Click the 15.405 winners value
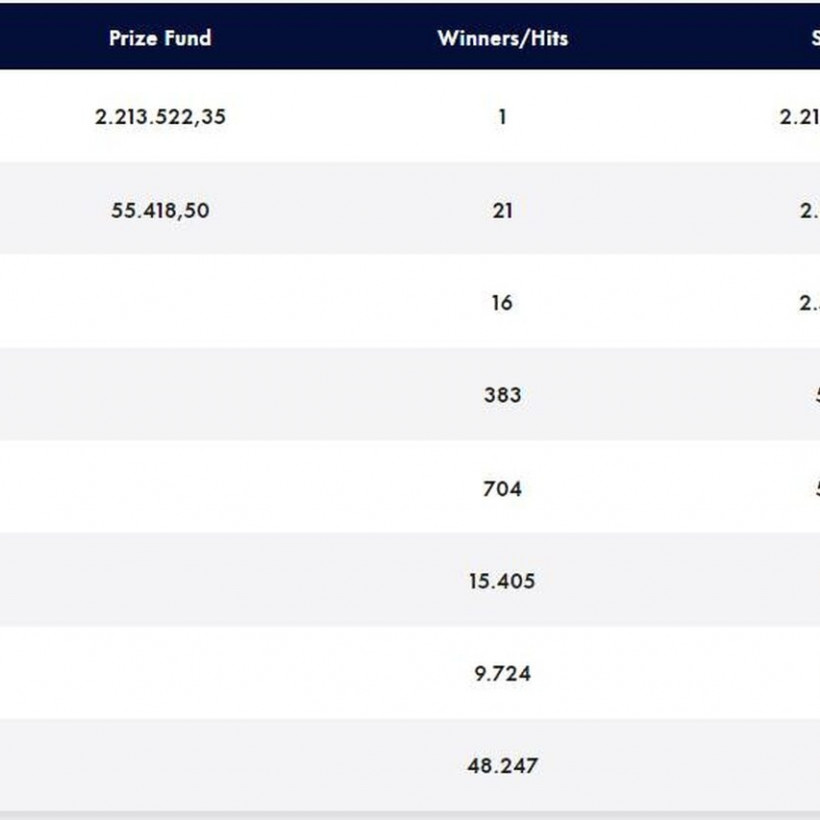Image resolution: width=820 pixels, height=820 pixels. (502, 580)
